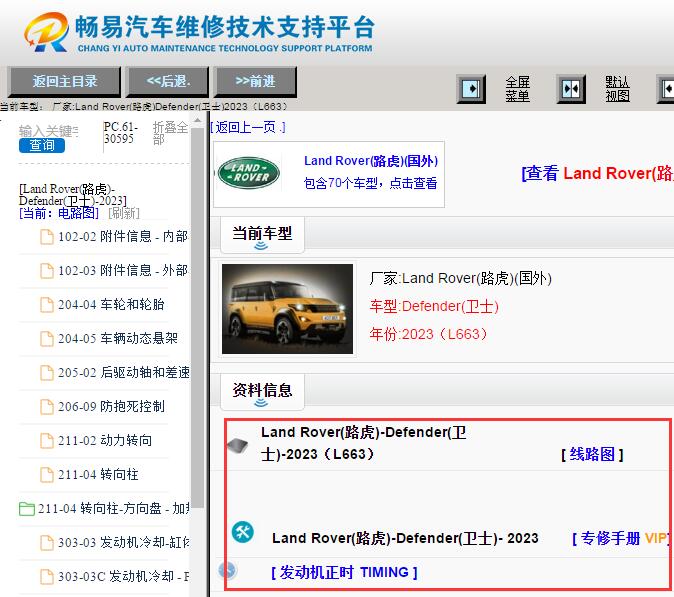The image size is (674, 597).
Task: Click the gray chip icon beside 线路图 row
Action: point(238,445)
